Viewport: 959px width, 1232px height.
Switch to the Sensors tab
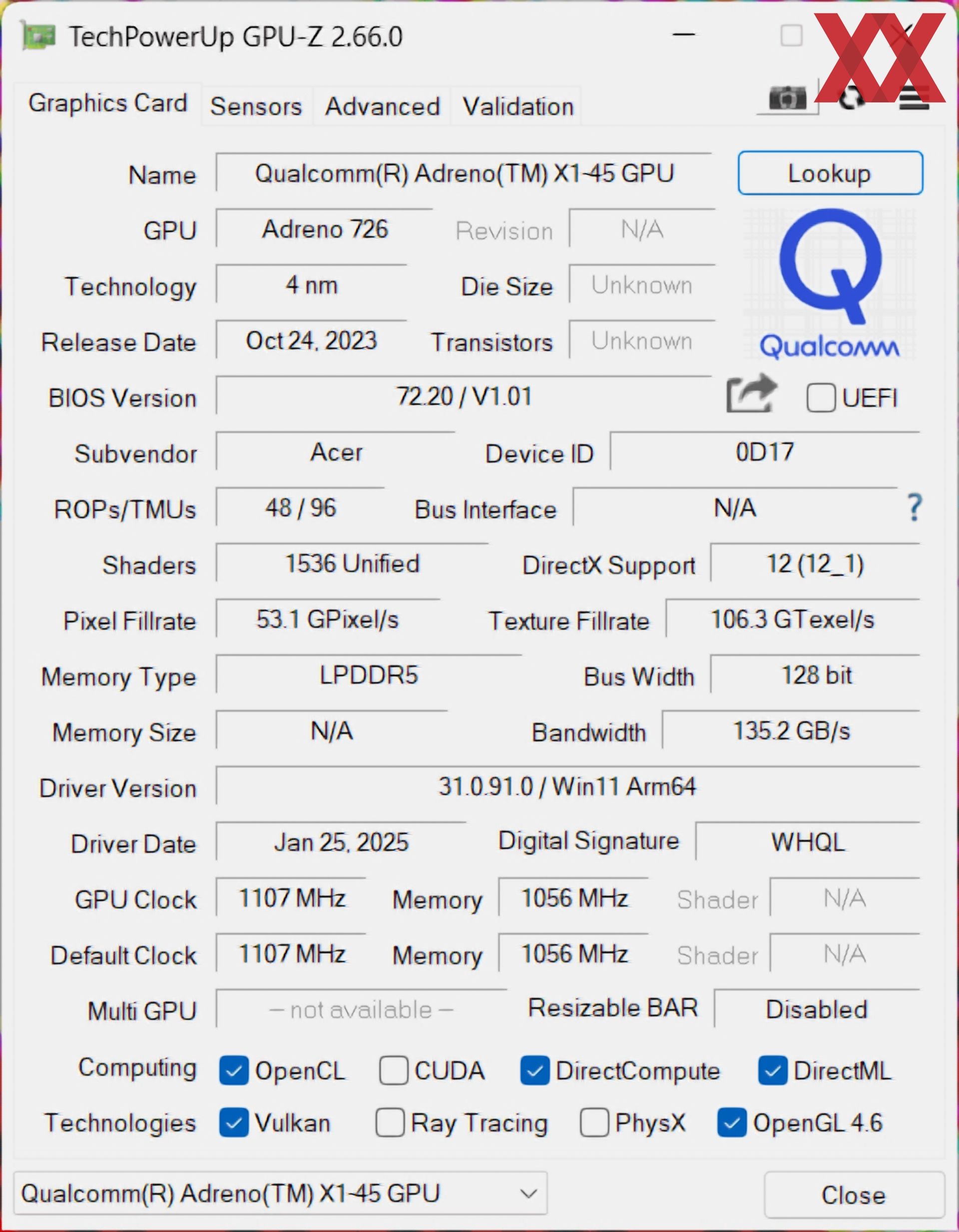click(256, 106)
